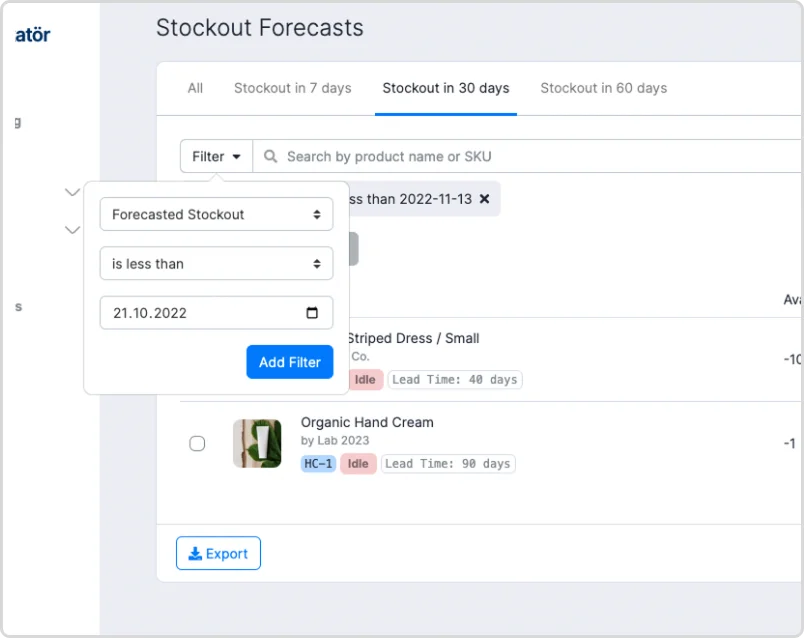
Task: Click the magnifying glass search icon
Action: pyautogui.click(x=270, y=156)
